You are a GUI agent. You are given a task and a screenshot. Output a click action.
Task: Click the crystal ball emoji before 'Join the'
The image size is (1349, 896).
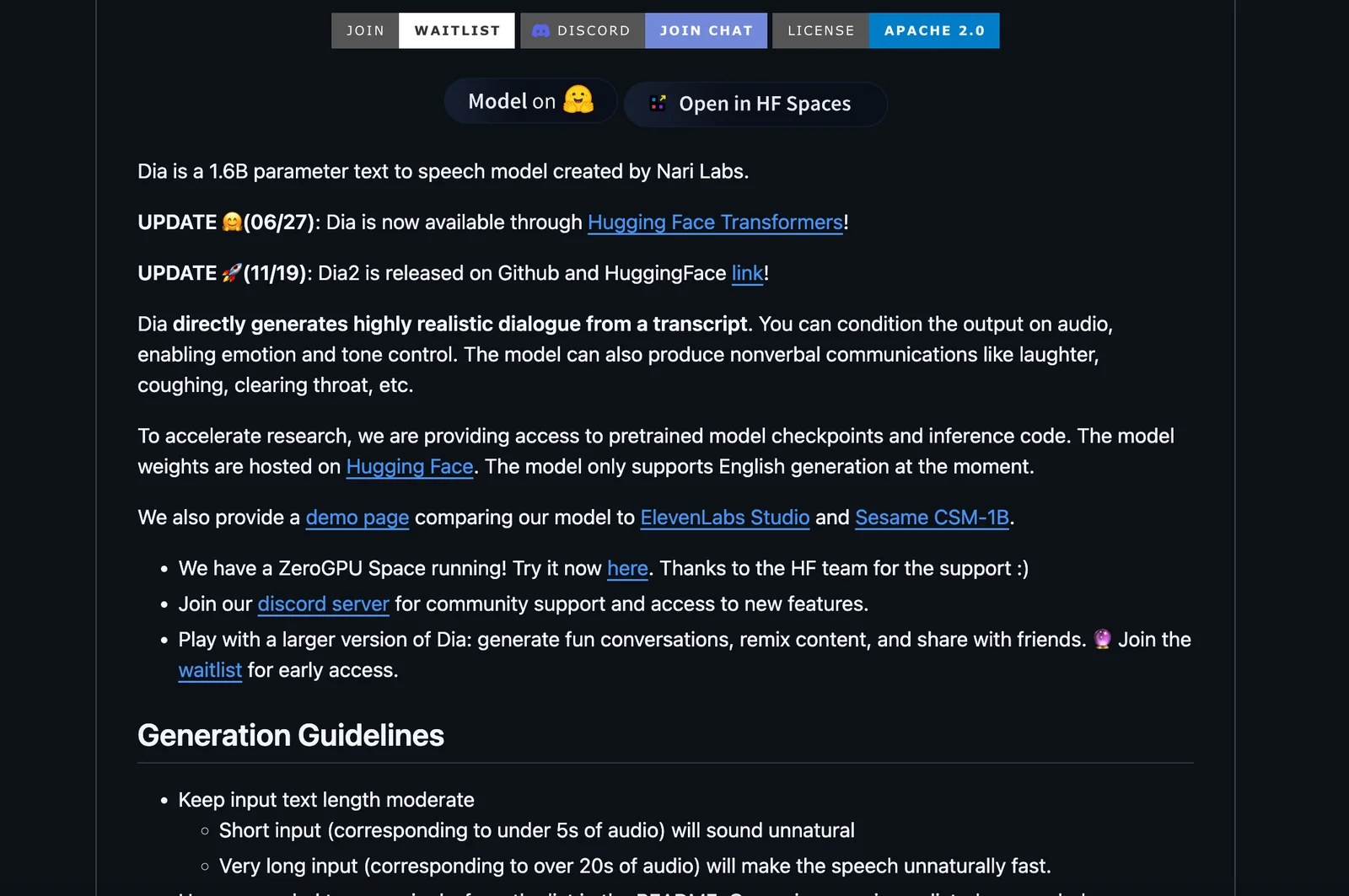(x=1102, y=639)
